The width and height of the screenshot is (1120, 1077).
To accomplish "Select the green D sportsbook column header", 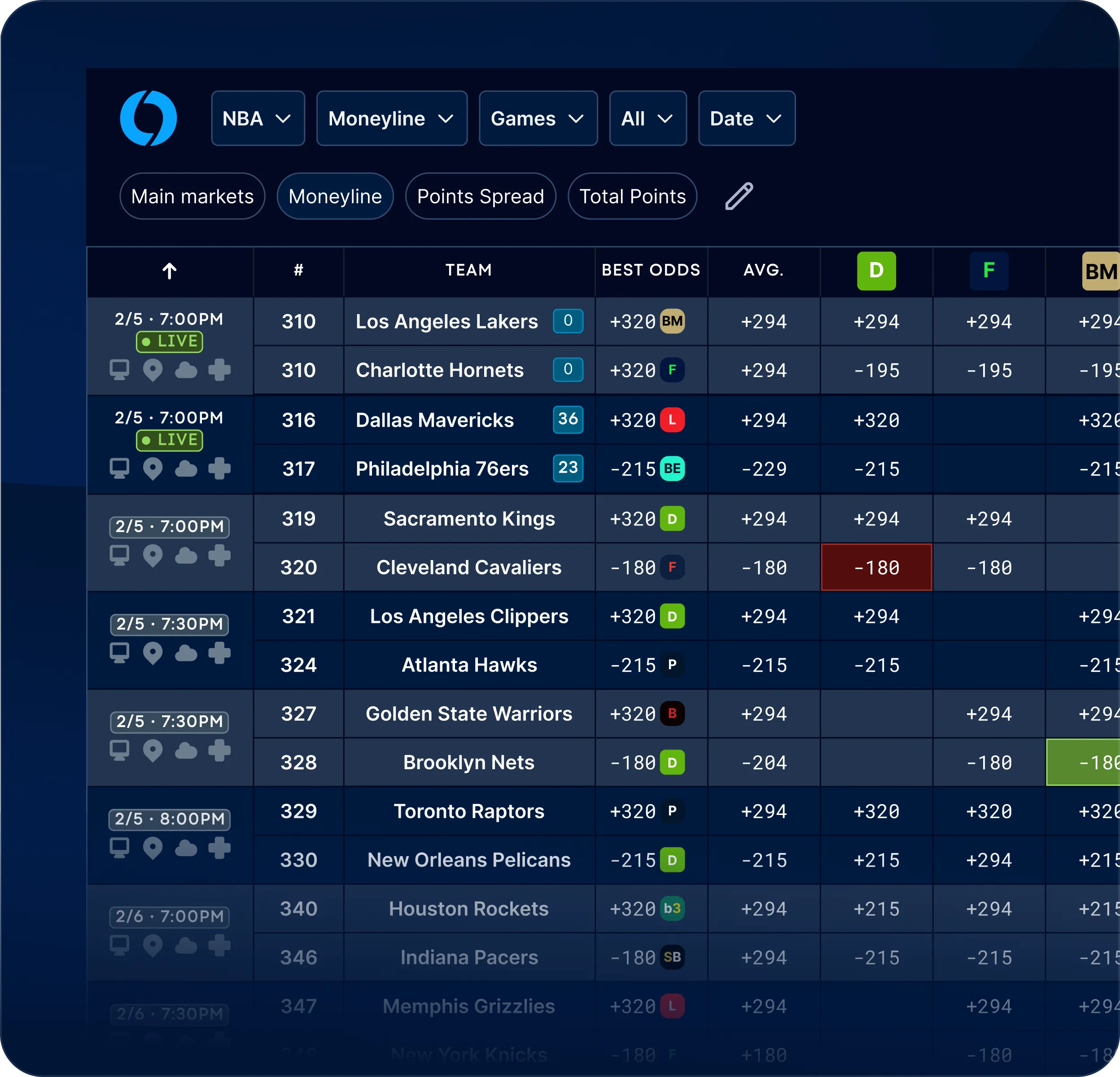I will (x=876, y=271).
